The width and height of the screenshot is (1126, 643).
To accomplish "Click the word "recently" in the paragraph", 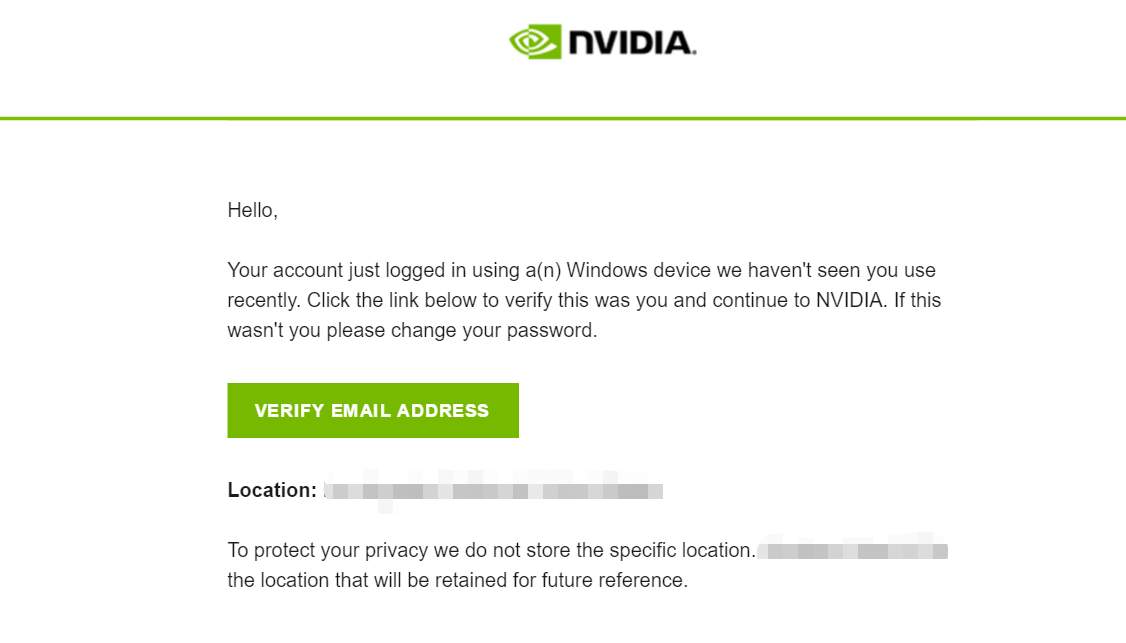I will pos(262,300).
